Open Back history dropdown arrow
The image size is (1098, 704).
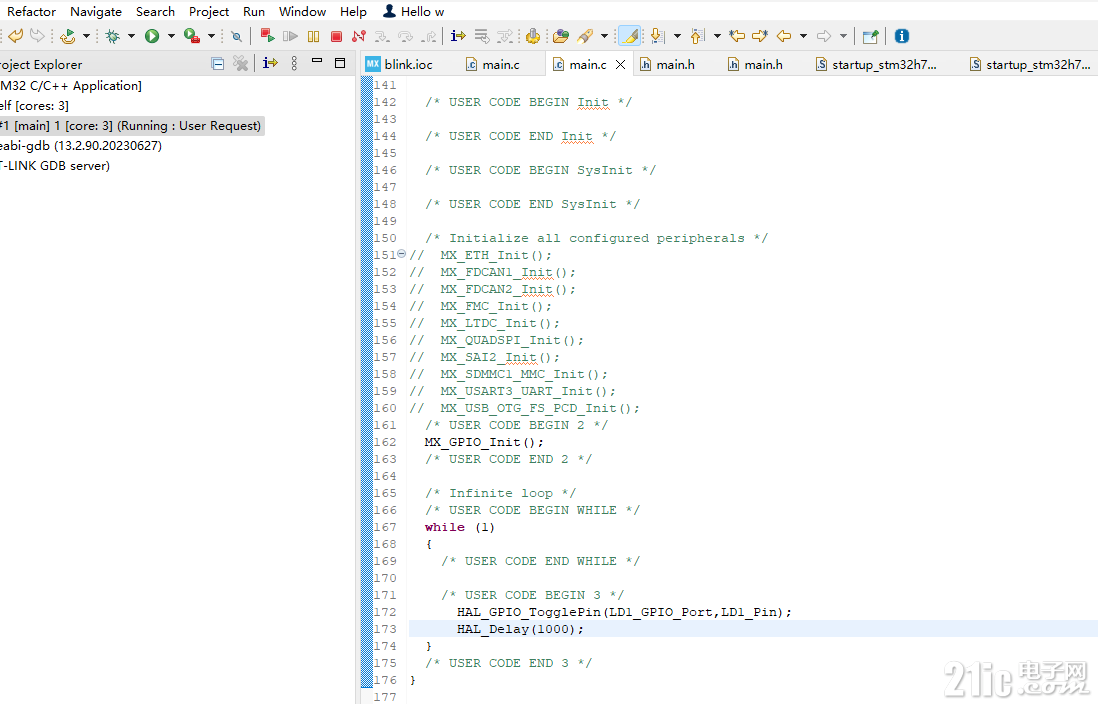coord(803,36)
